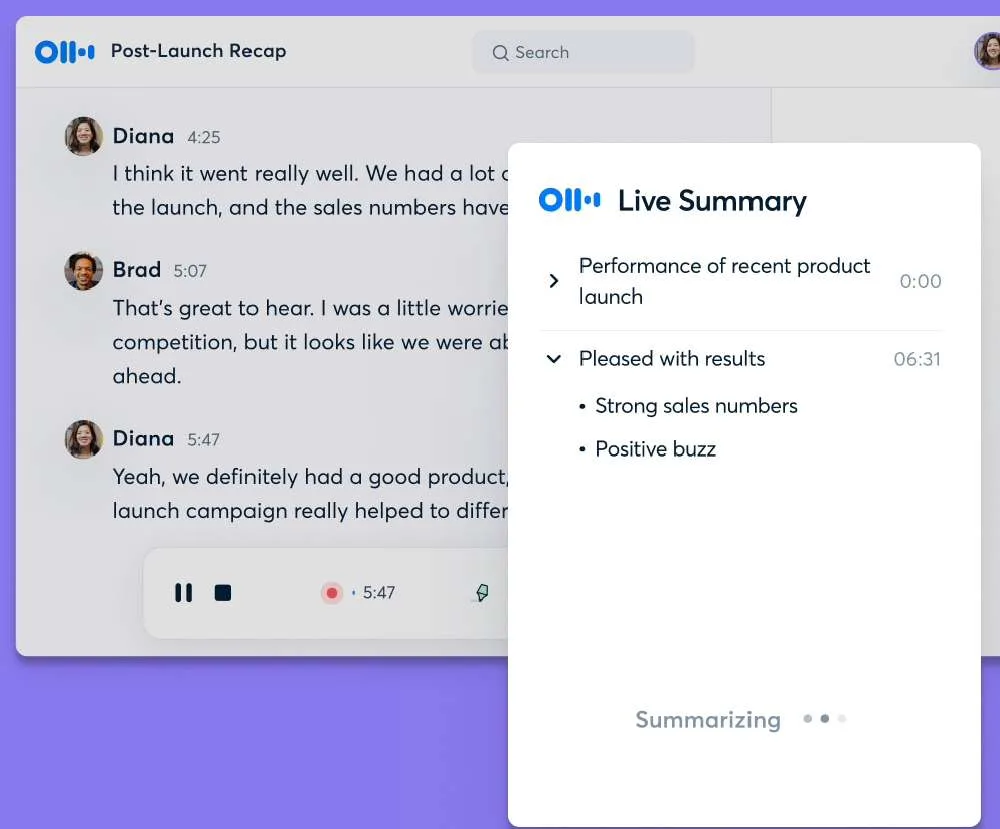Viewport: 1000px width, 829px height.
Task: Click the magnifying glass search icon
Action: coord(500,53)
